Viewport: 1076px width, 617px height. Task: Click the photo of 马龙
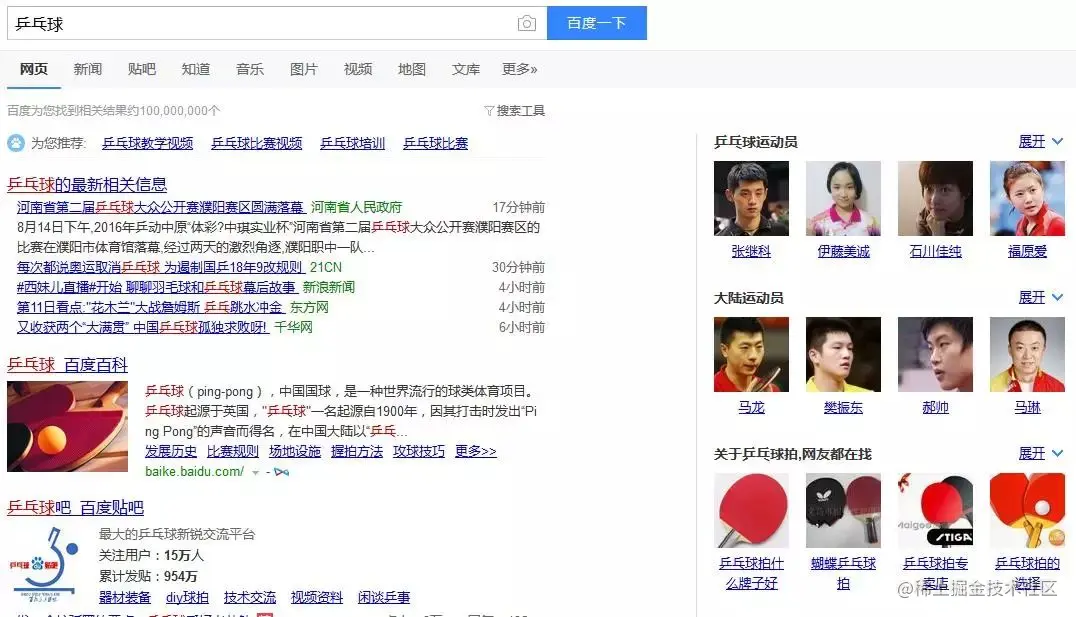(751, 354)
